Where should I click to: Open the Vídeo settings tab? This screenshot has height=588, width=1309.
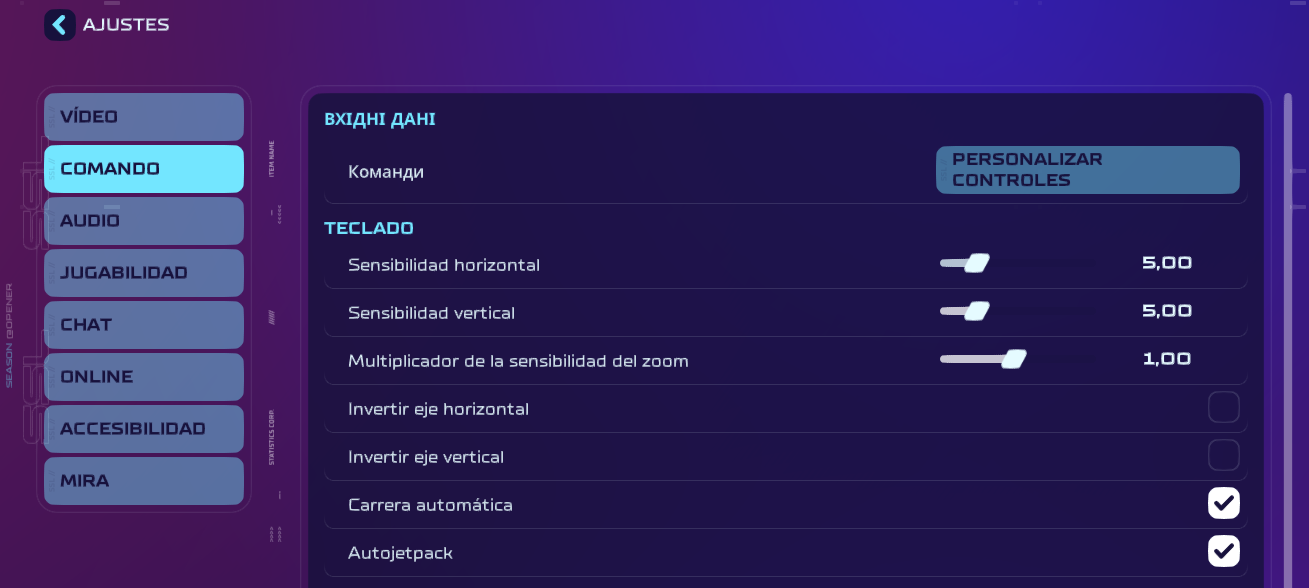tap(144, 117)
